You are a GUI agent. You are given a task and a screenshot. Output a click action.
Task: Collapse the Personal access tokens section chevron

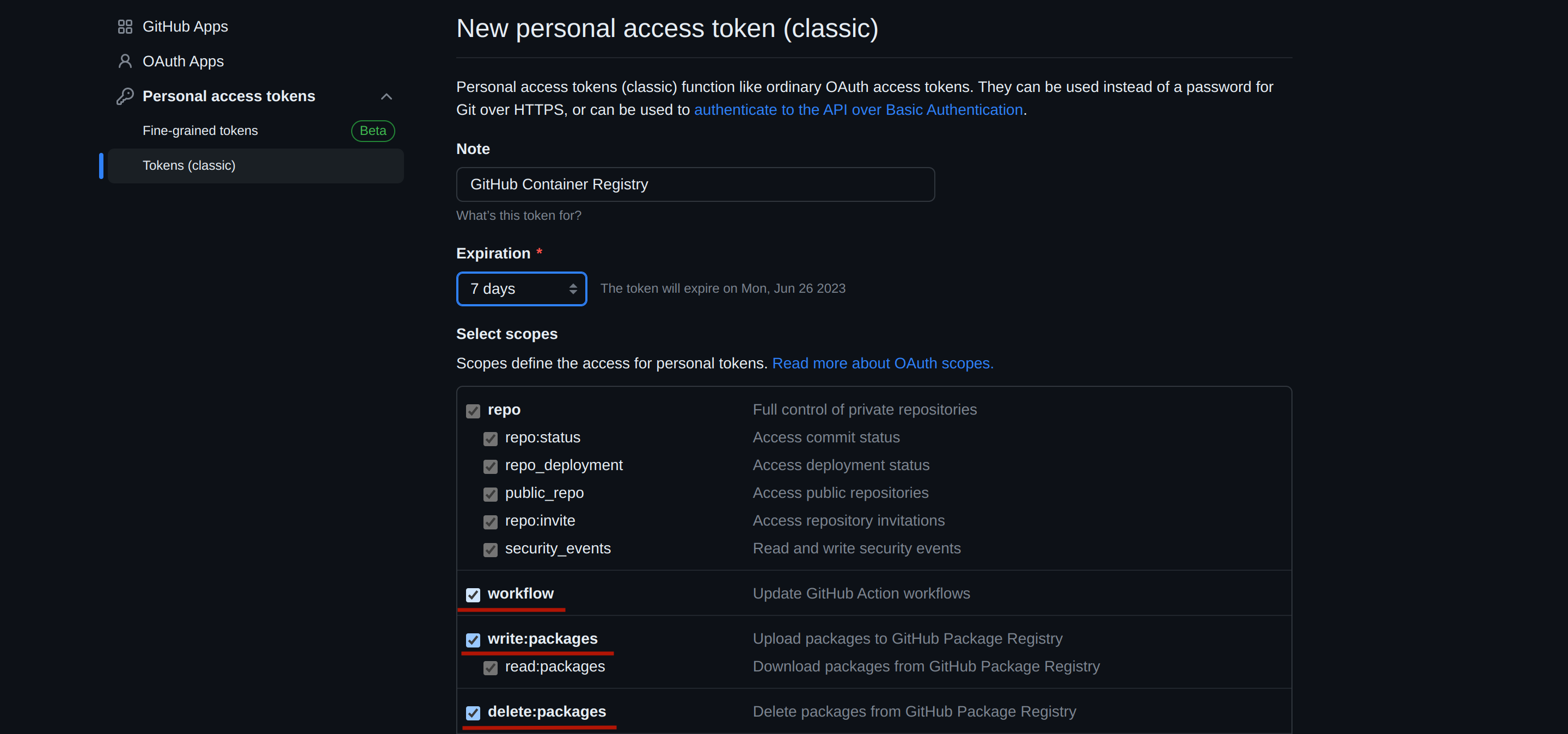386,96
